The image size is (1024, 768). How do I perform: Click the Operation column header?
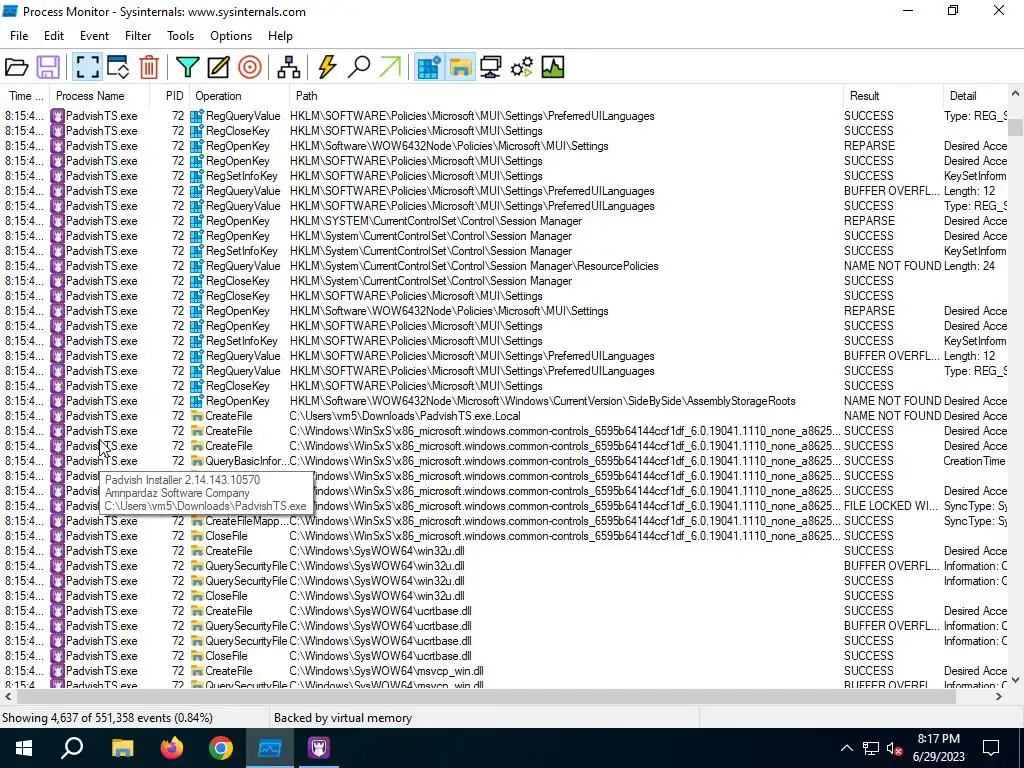[x=240, y=96]
